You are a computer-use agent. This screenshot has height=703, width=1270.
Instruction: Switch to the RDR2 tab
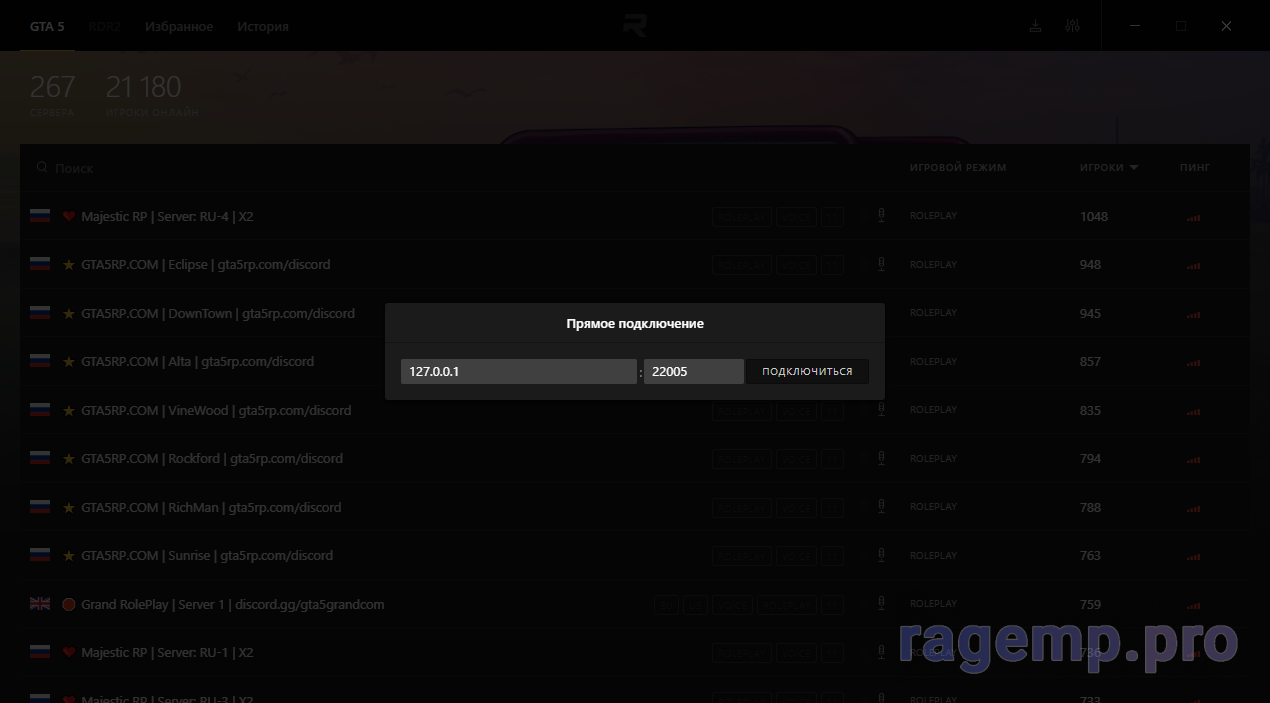point(104,27)
